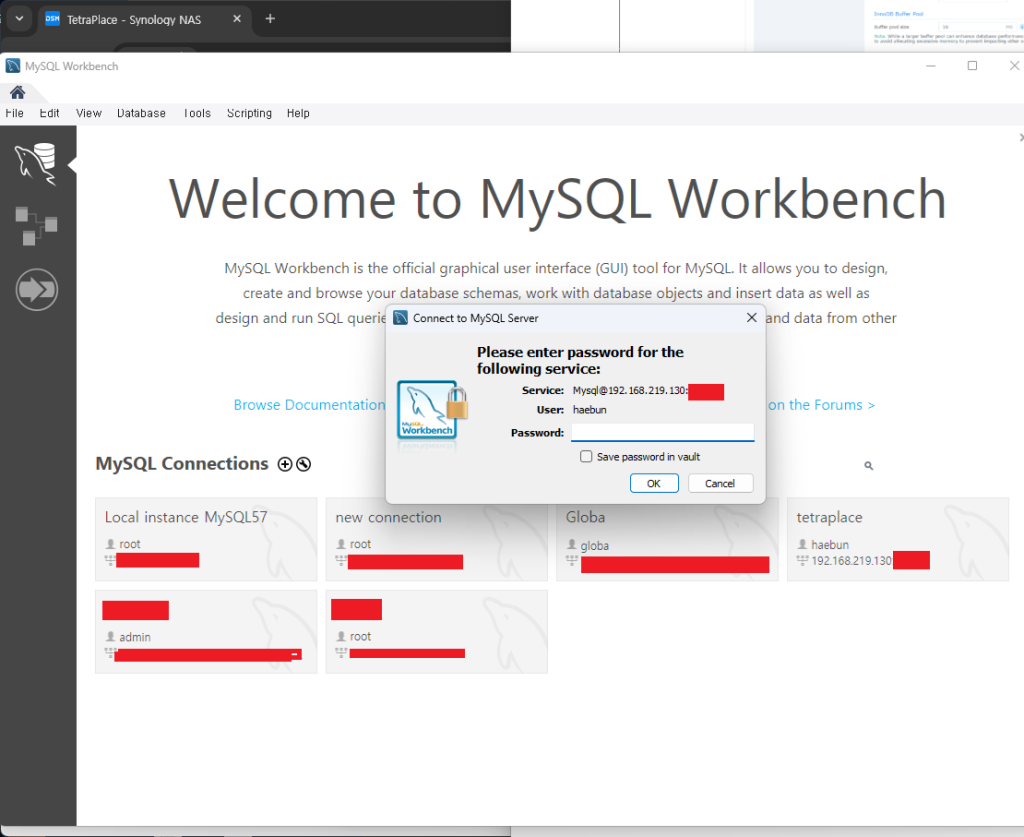Select Local instance MySQL57 connection tile
This screenshot has height=837, width=1024.
(x=206, y=539)
